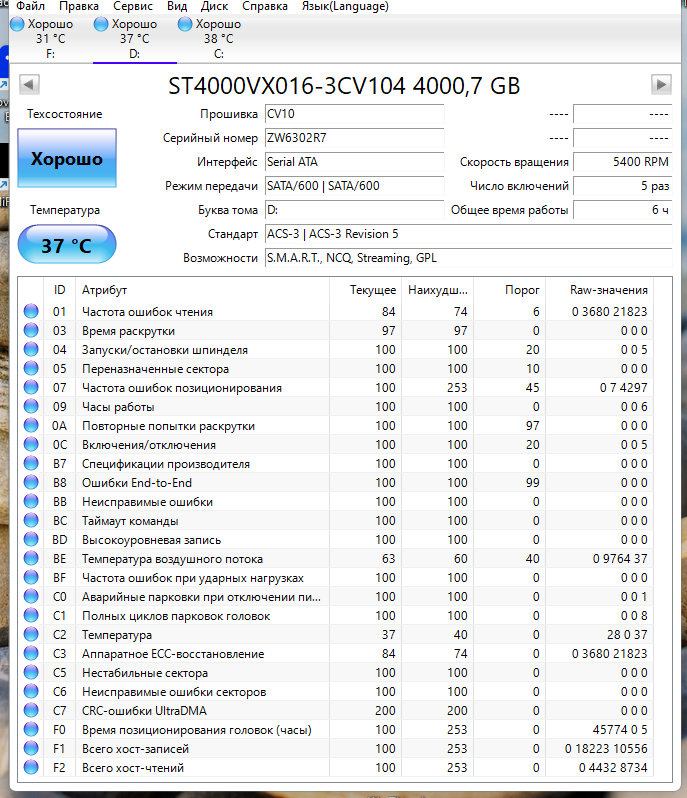Click status orb of attribute 01
Viewport: 687px width, 798px height.
31,311
